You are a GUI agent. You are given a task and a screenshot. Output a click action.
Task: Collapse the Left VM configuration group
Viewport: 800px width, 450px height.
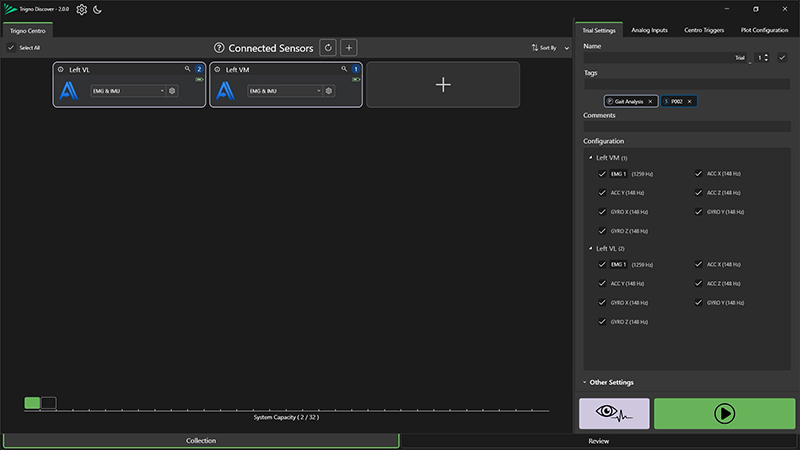click(x=591, y=158)
